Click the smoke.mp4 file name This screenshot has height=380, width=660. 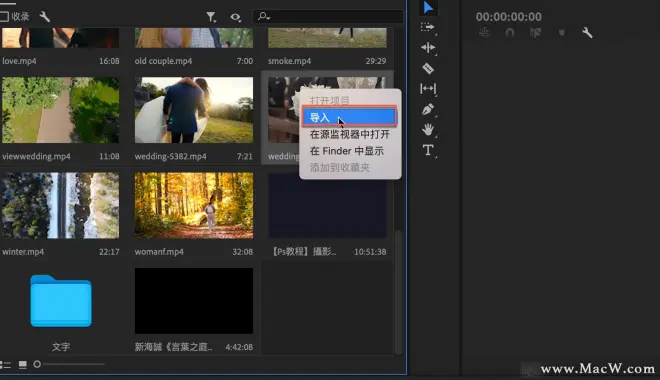click(x=290, y=61)
